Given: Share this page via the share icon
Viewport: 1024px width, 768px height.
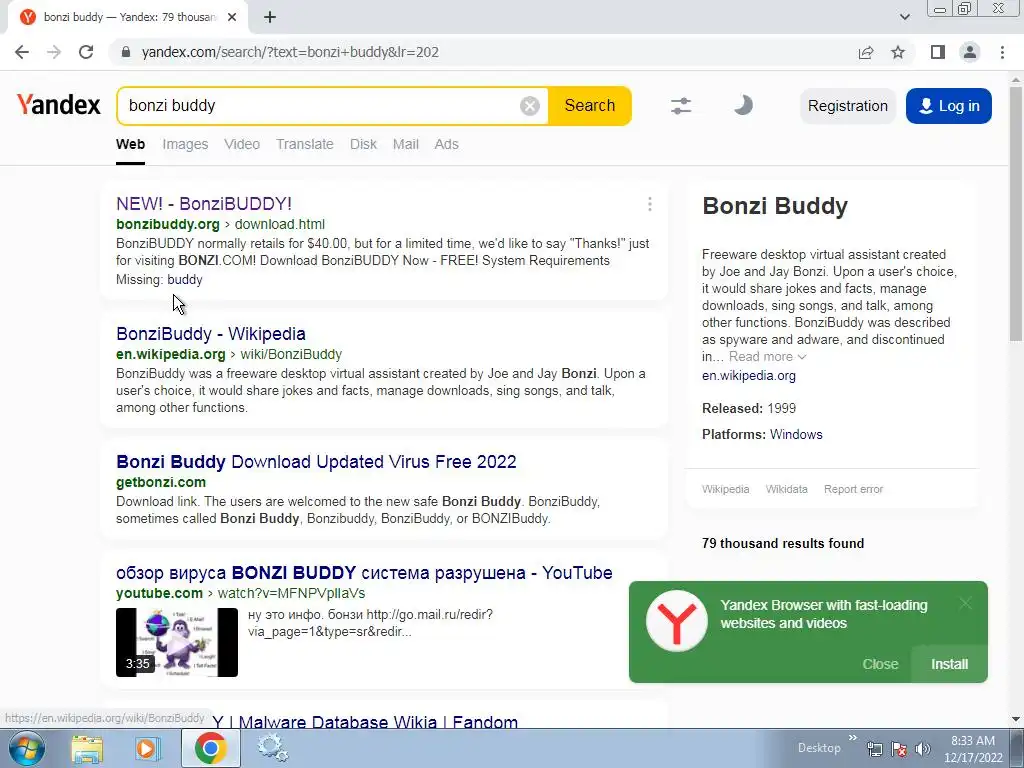Looking at the screenshot, I should pyautogui.click(x=865, y=52).
